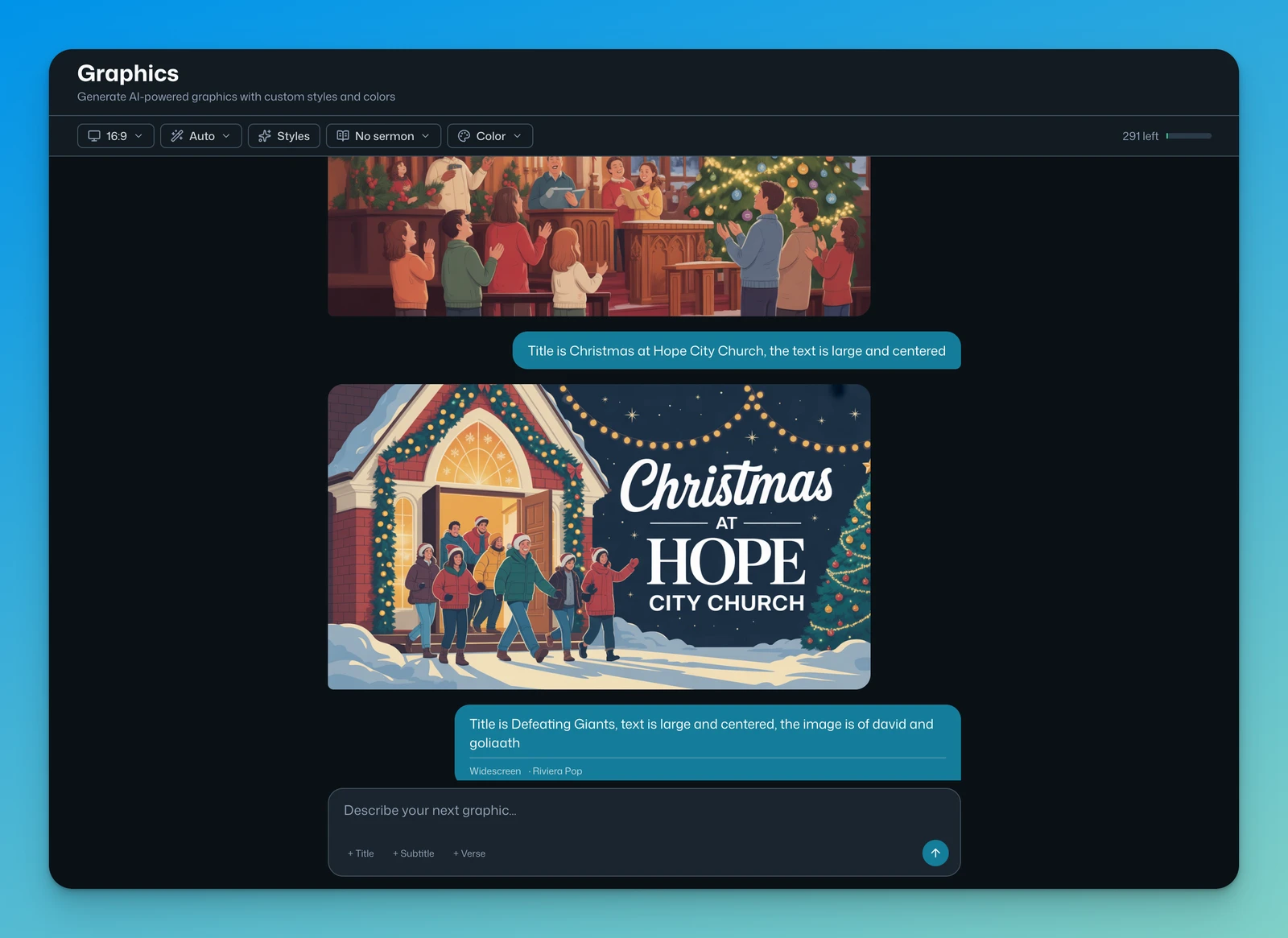Expand the 16:9 aspect ratio chevron
Image resolution: width=1288 pixels, height=938 pixels.
(138, 136)
